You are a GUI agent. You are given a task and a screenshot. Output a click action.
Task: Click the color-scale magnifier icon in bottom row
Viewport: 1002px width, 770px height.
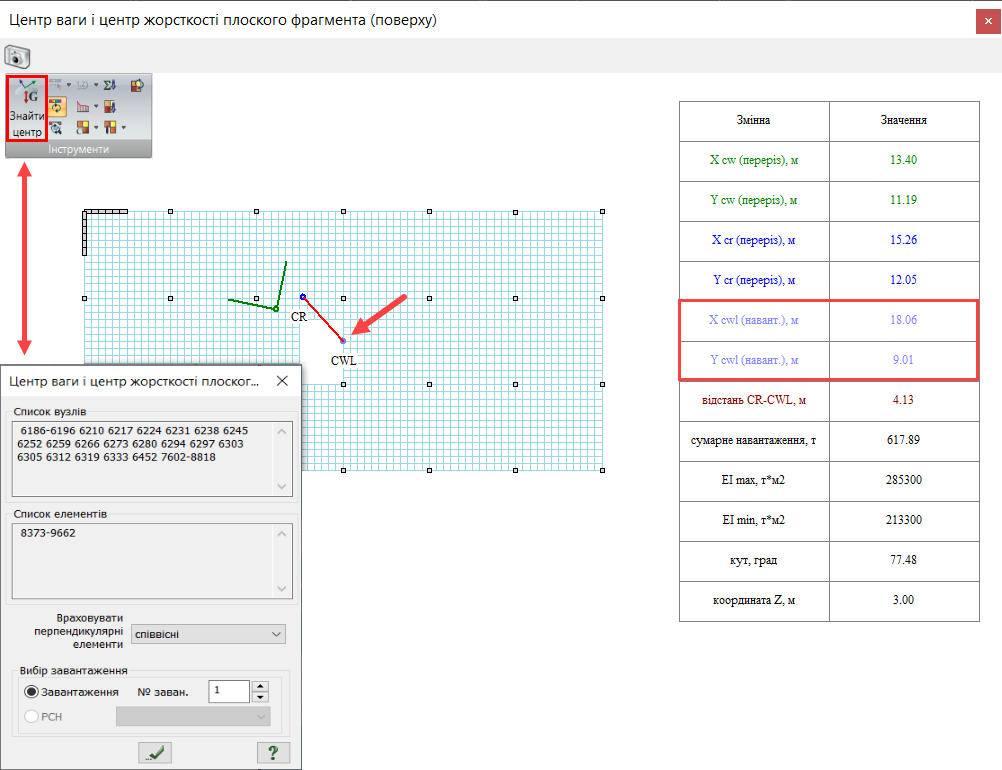(57, 128)
